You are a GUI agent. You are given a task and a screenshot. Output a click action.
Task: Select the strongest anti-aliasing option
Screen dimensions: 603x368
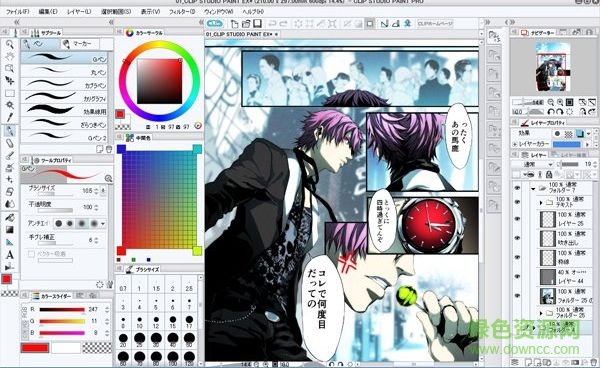94,223
